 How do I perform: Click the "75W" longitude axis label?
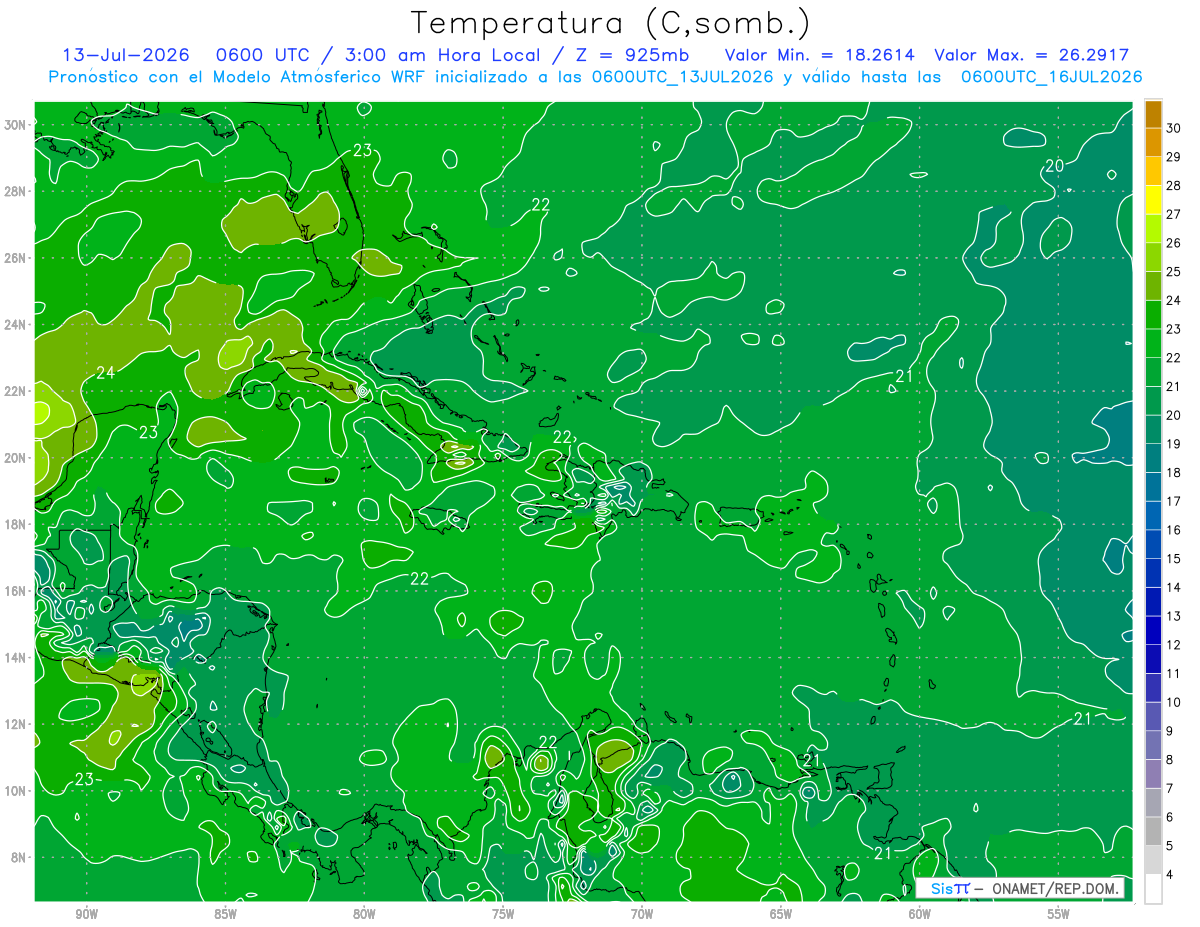coord(503,914)
